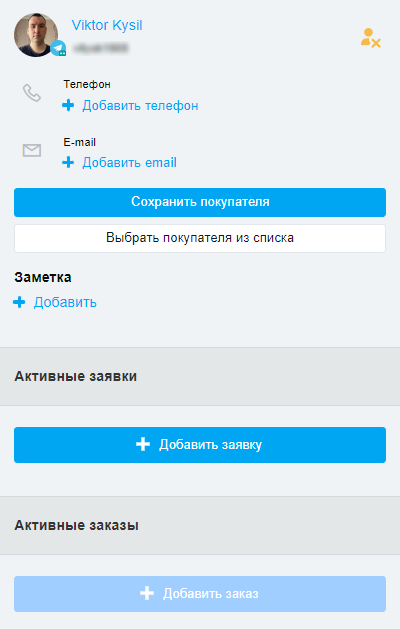The width and height of the screenshot is (400, 629).
Task: Click plus icon beside Добавить email
Action: 68,162
